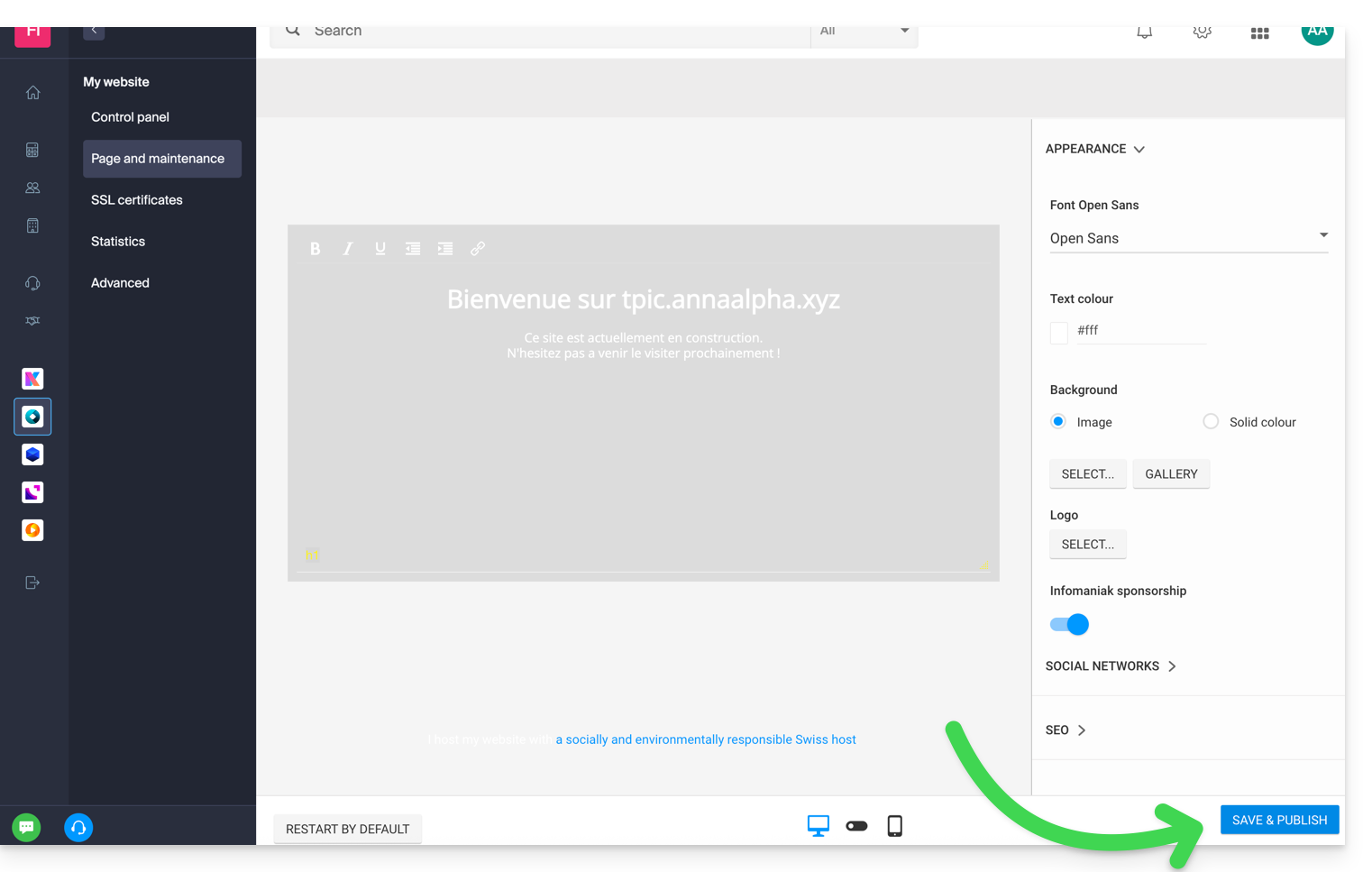The image size is (1372, 872).
Task: Select Solid colour background option
Action: (1211, 422)
